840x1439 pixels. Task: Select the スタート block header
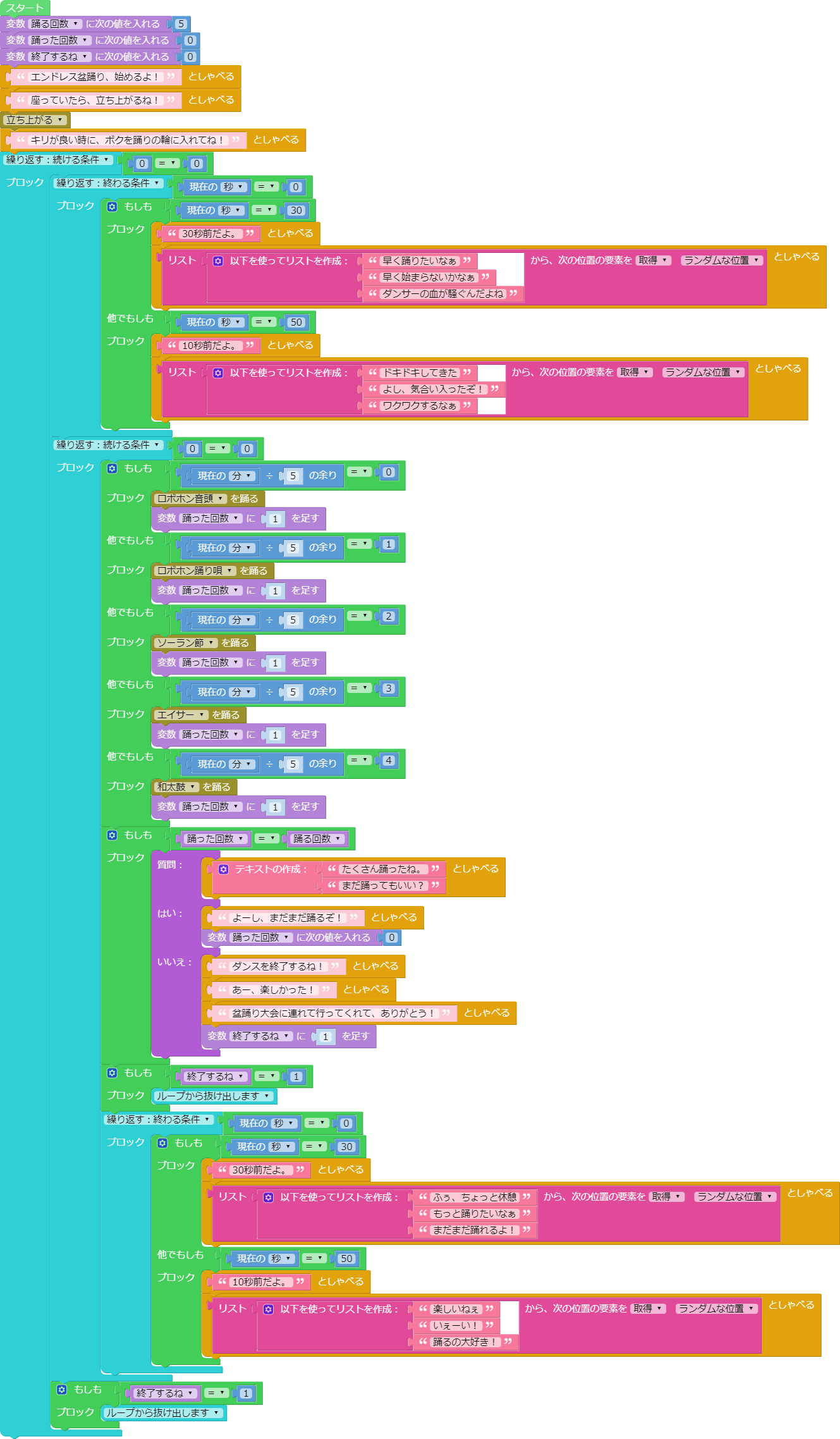click(25, 8)
